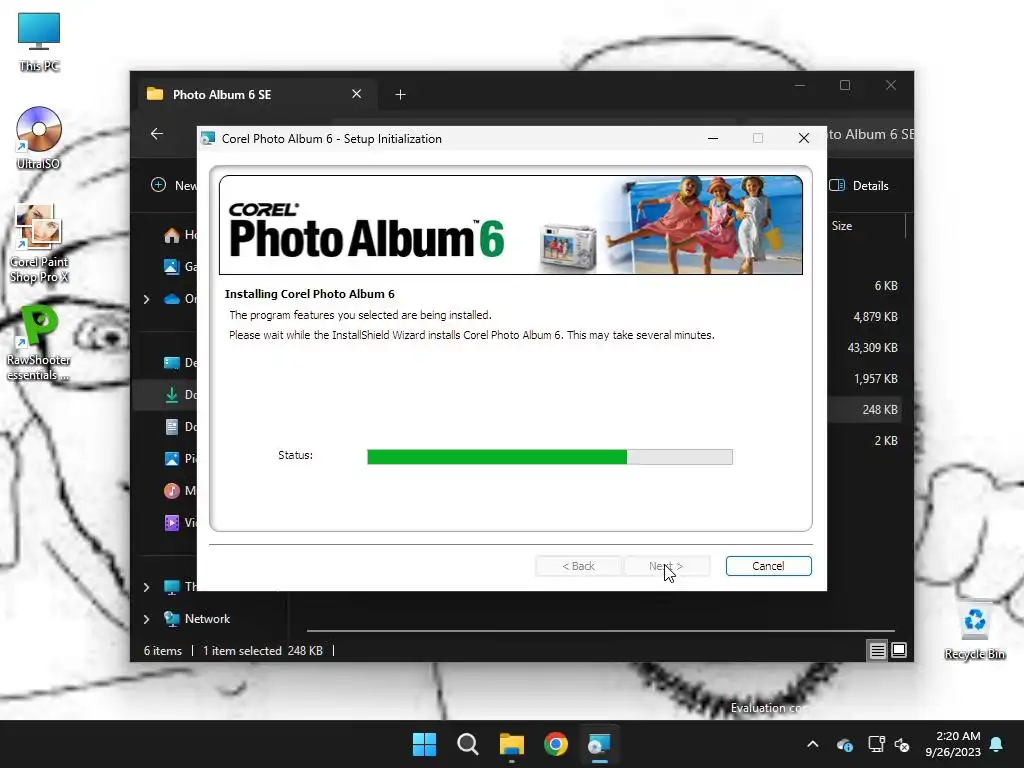Switch Explorer to details list view
This screenshot has width=1024, height=768.
tap(877, 650)
